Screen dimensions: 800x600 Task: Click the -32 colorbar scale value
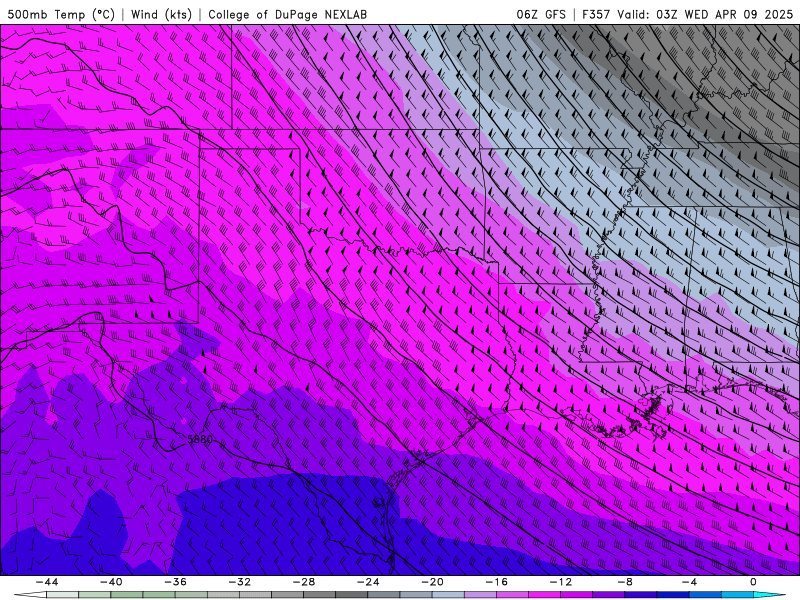[239, 582]
